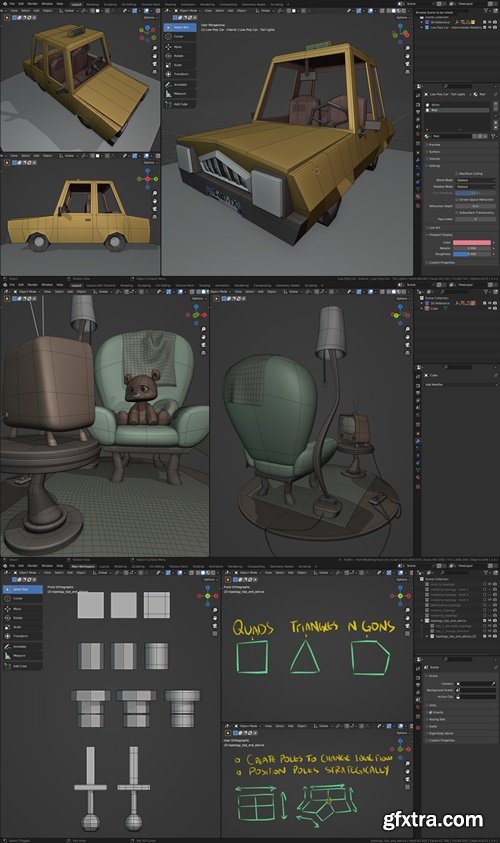Viewport: 500px width, 843px height.
Task: Hide Low Poly Car Intermediate Modeling collection eye
Action: pos(489,27)
